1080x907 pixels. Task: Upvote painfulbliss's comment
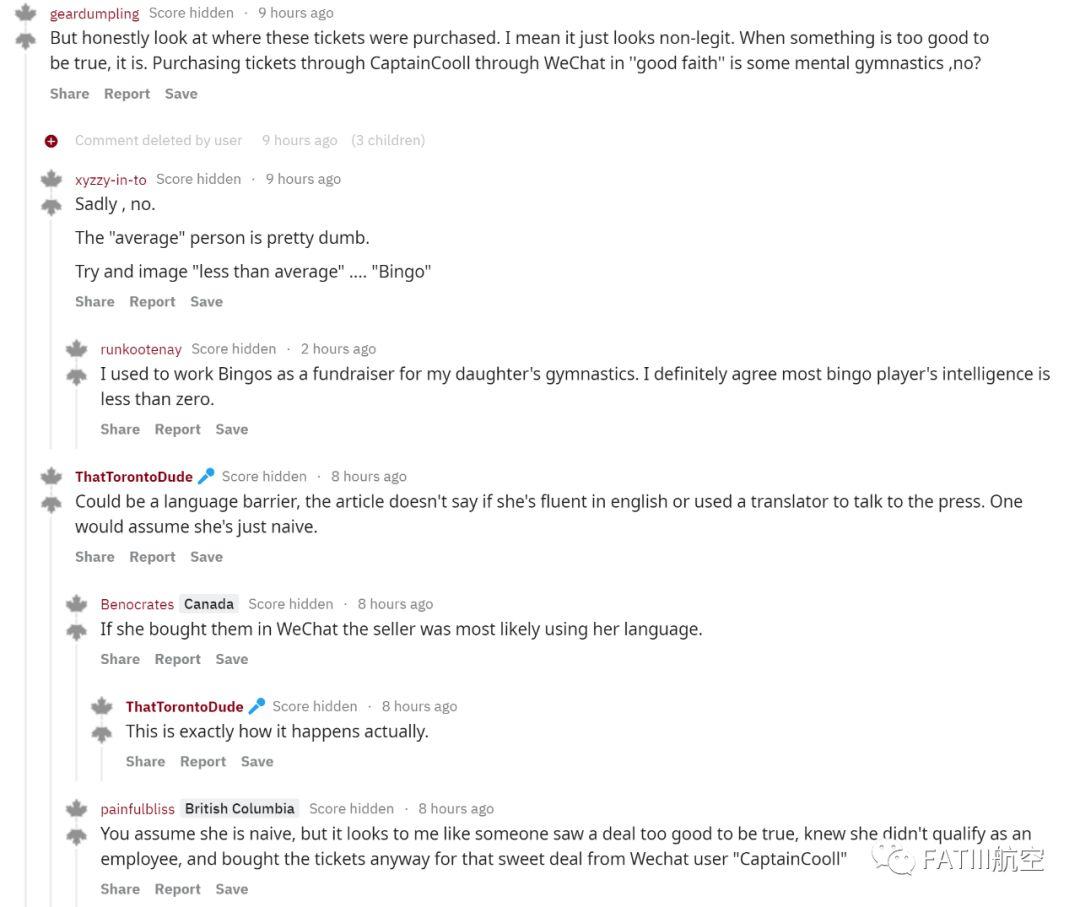[76, 808]
